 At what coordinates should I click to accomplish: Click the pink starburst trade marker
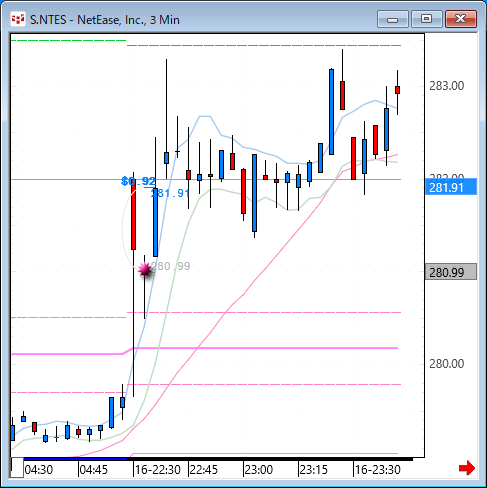[145, 269]
